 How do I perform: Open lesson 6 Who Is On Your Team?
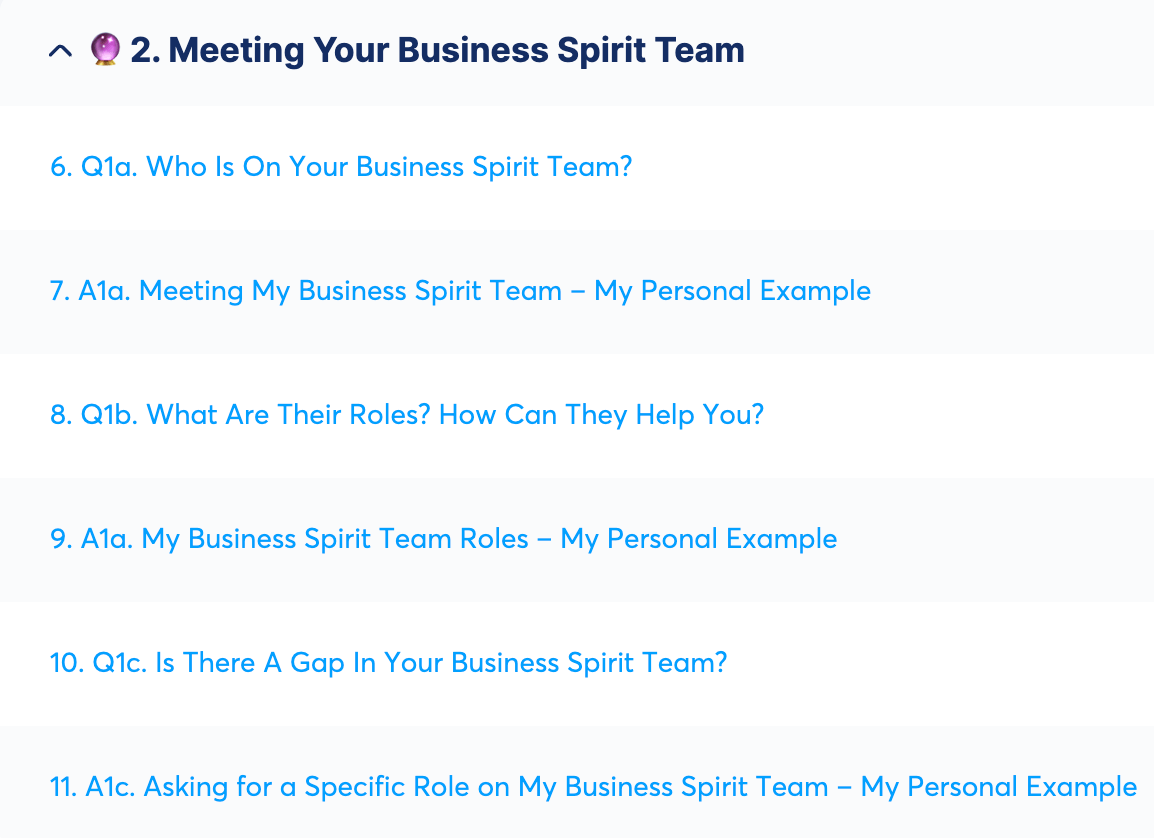pyautogui.click(x=341, y=167)
